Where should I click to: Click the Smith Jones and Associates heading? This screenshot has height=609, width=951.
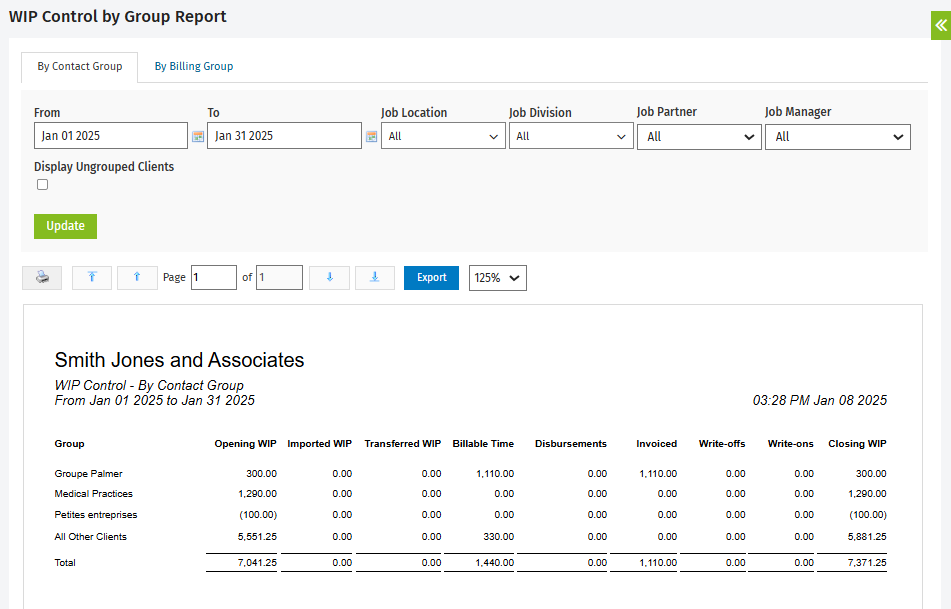(x=180, y=360)
